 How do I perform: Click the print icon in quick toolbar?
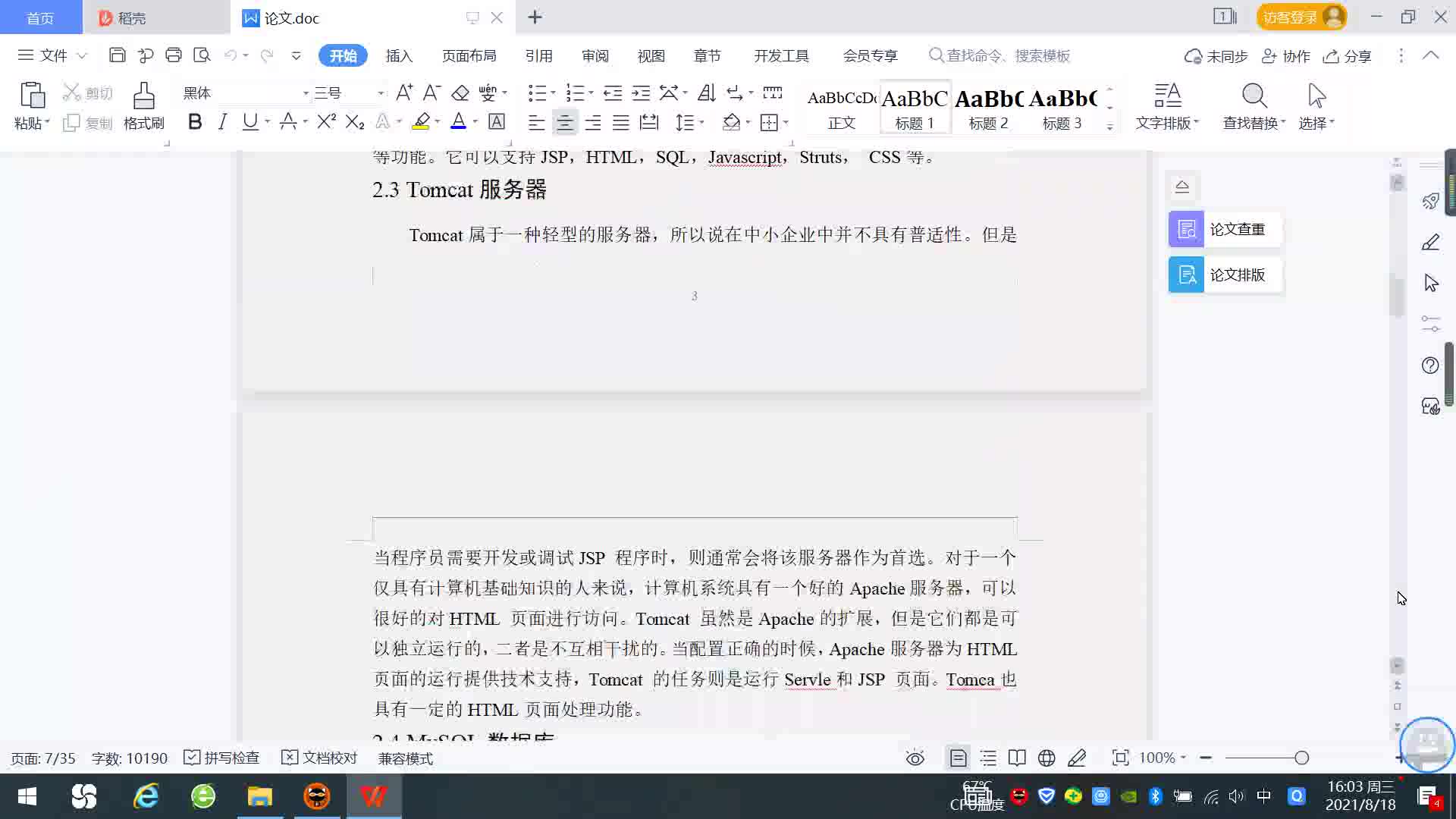click(174, 55)
